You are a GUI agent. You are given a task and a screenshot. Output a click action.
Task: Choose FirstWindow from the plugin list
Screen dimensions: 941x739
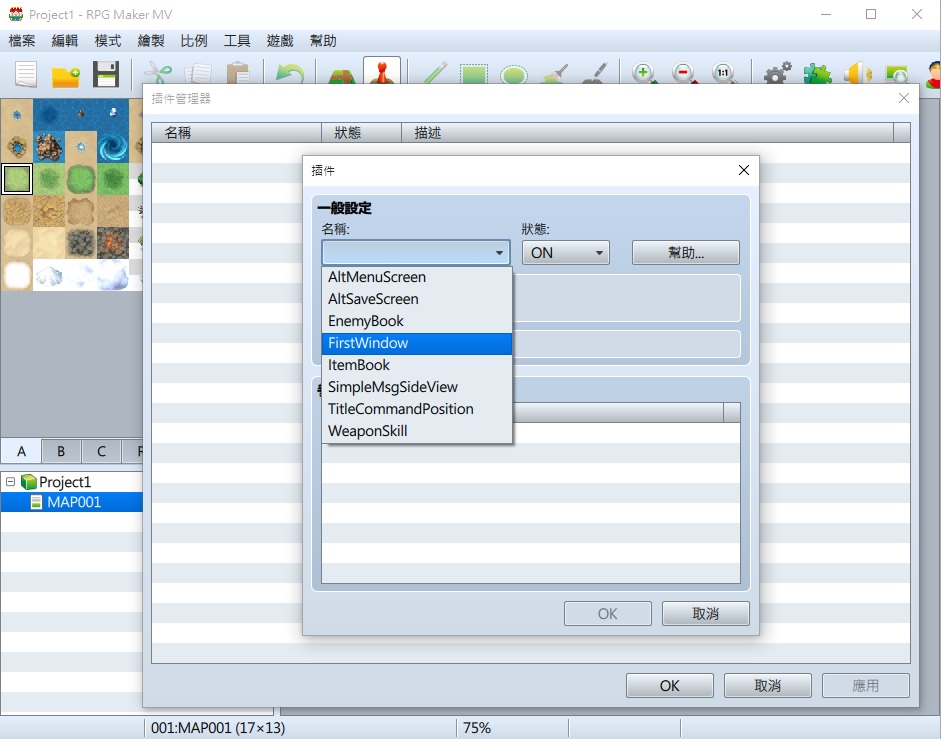pyautogui.click(x=417, y=343)
